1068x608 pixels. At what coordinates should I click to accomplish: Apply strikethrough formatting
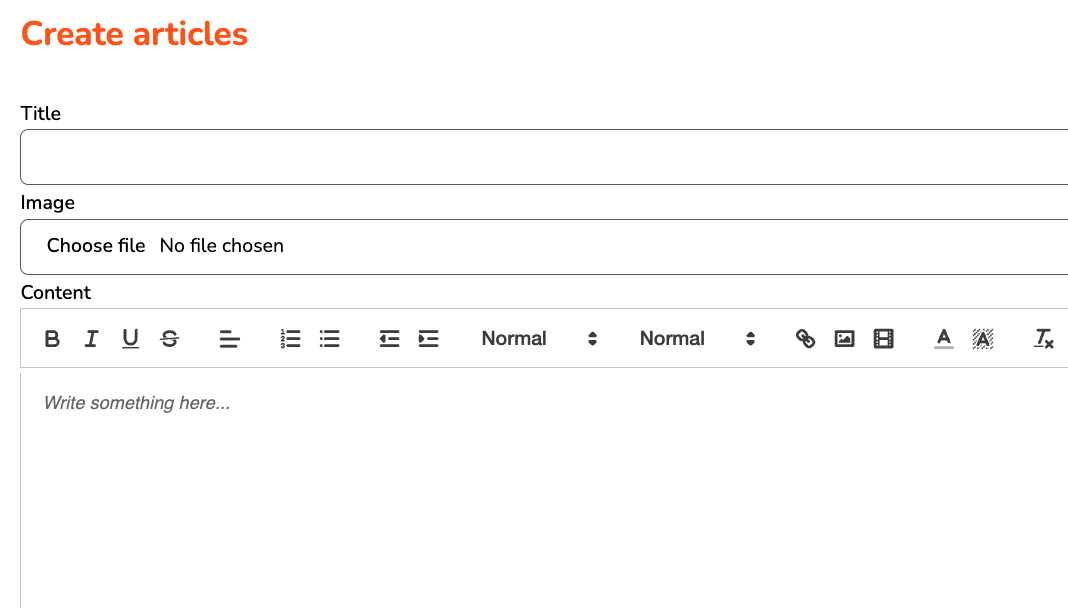coord(170,338)
